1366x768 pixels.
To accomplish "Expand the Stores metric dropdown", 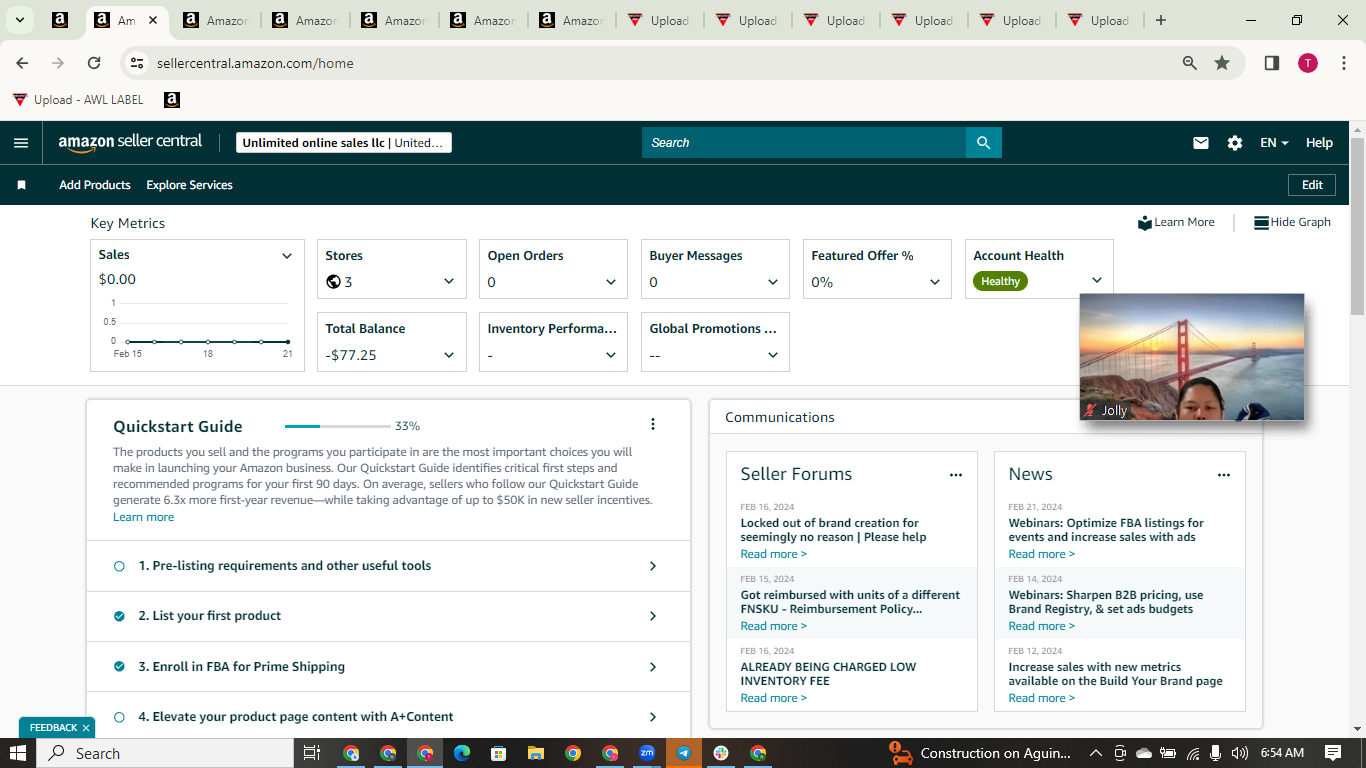I will point(449,282).
